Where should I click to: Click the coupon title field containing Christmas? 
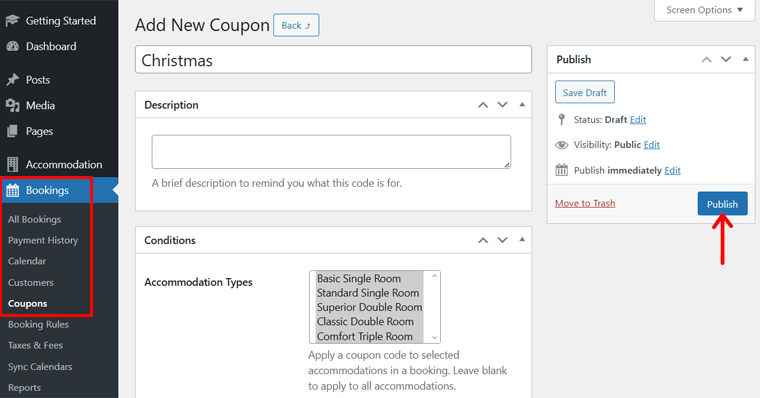[x=333, y=60]
